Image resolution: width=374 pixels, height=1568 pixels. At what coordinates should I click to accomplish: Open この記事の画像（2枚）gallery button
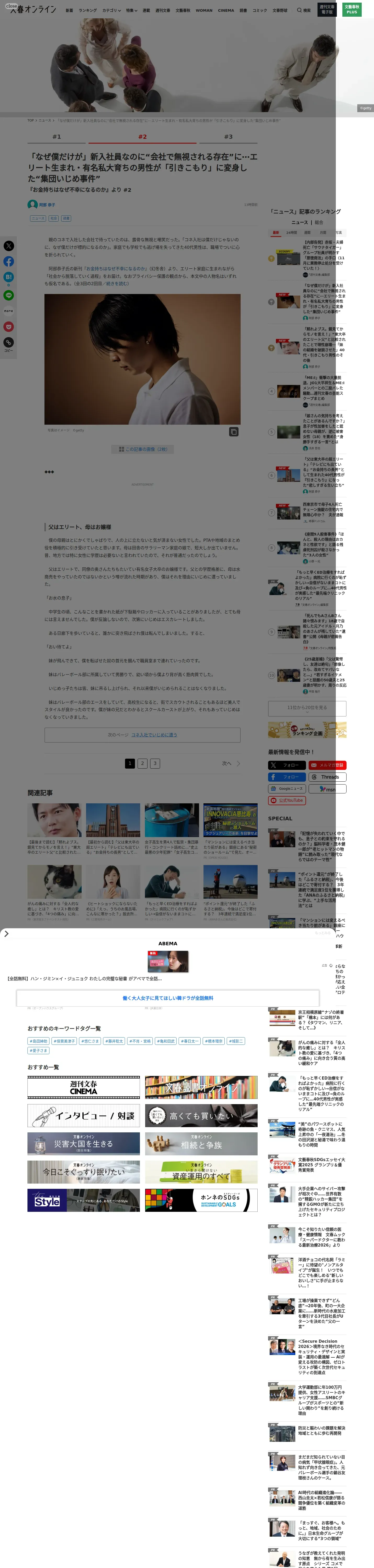[x=143, y=449]
